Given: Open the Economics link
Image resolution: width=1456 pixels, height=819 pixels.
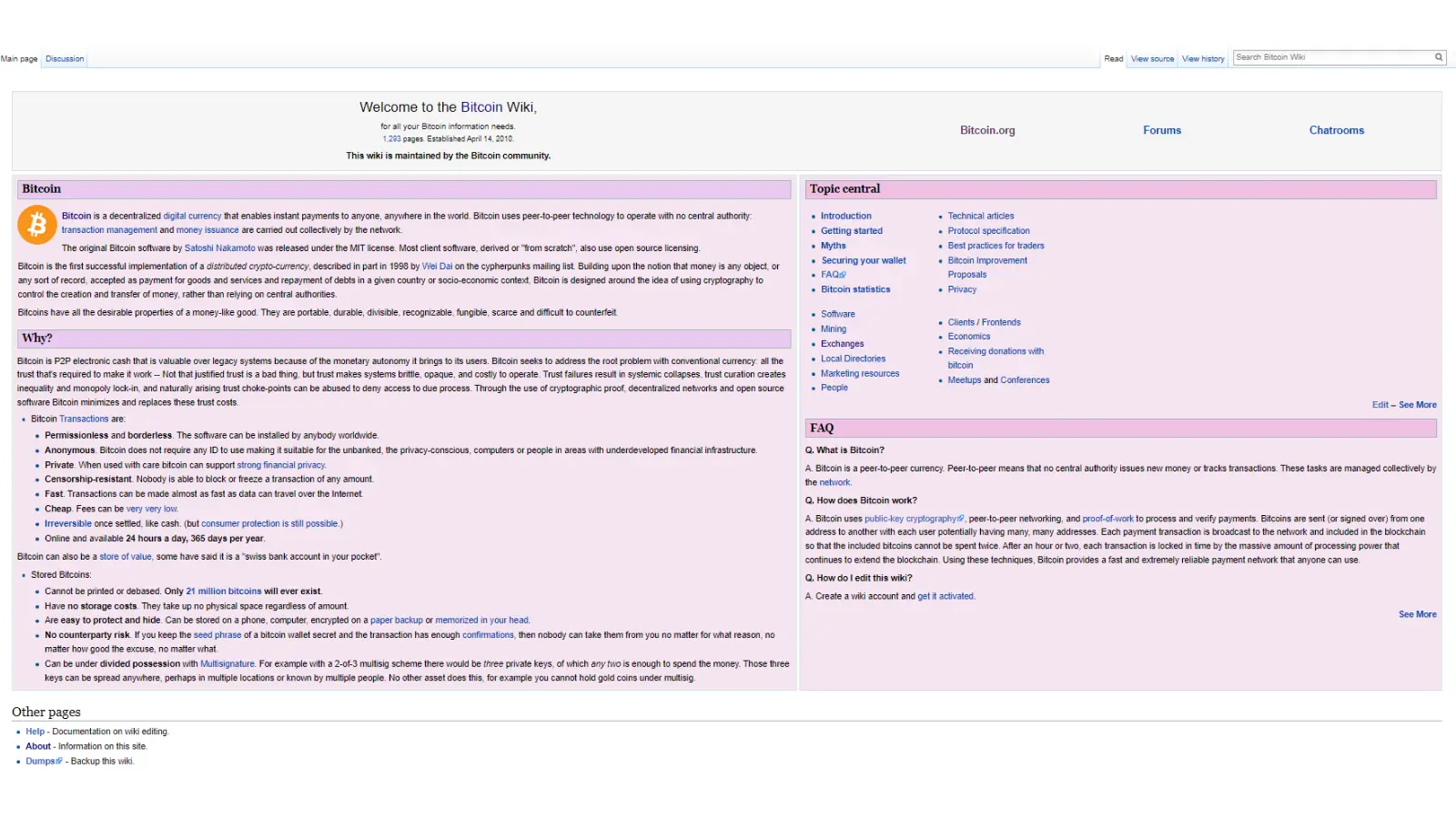Looking at the screenshot, I should point(969,337).
